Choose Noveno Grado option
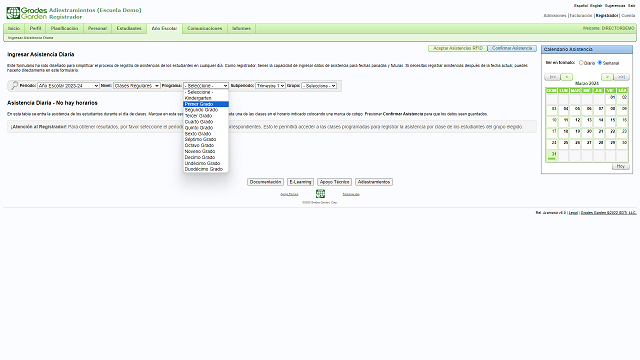This screenshot has height=360, width=640. [x=206, y=151]
